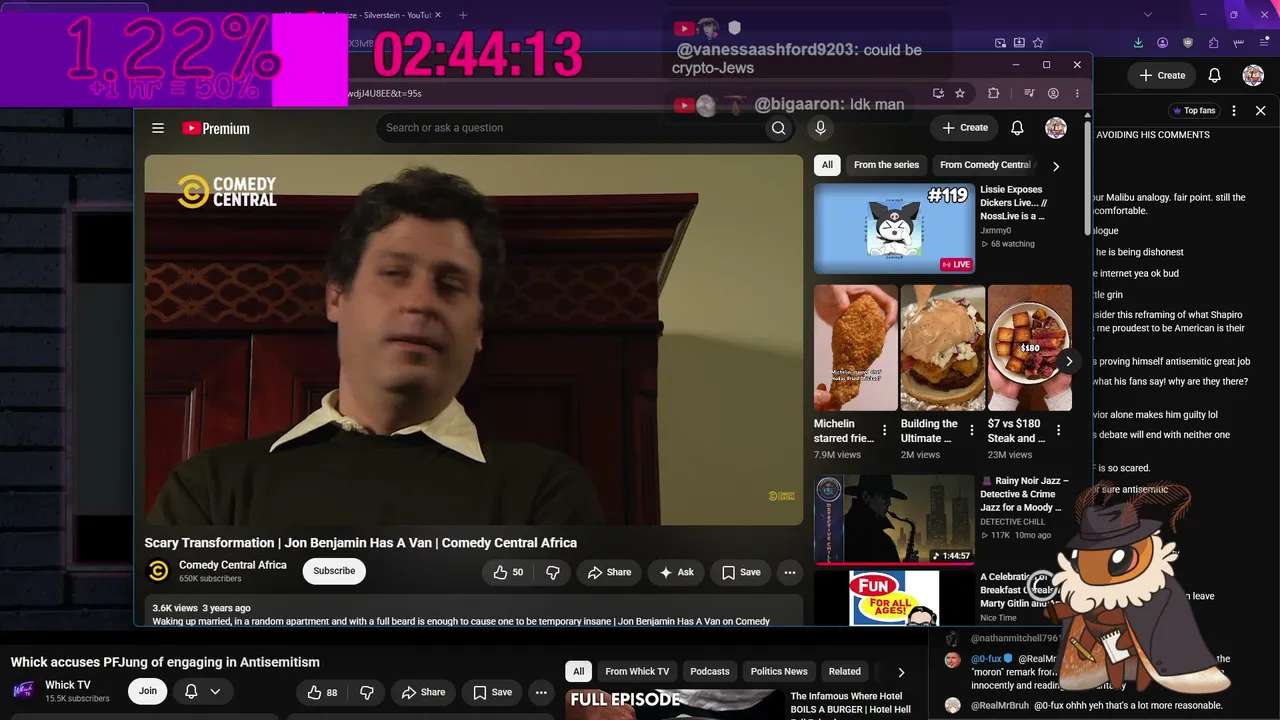Open live chat options menu
Screen dimensions: 1280x720
point(1234,111)
